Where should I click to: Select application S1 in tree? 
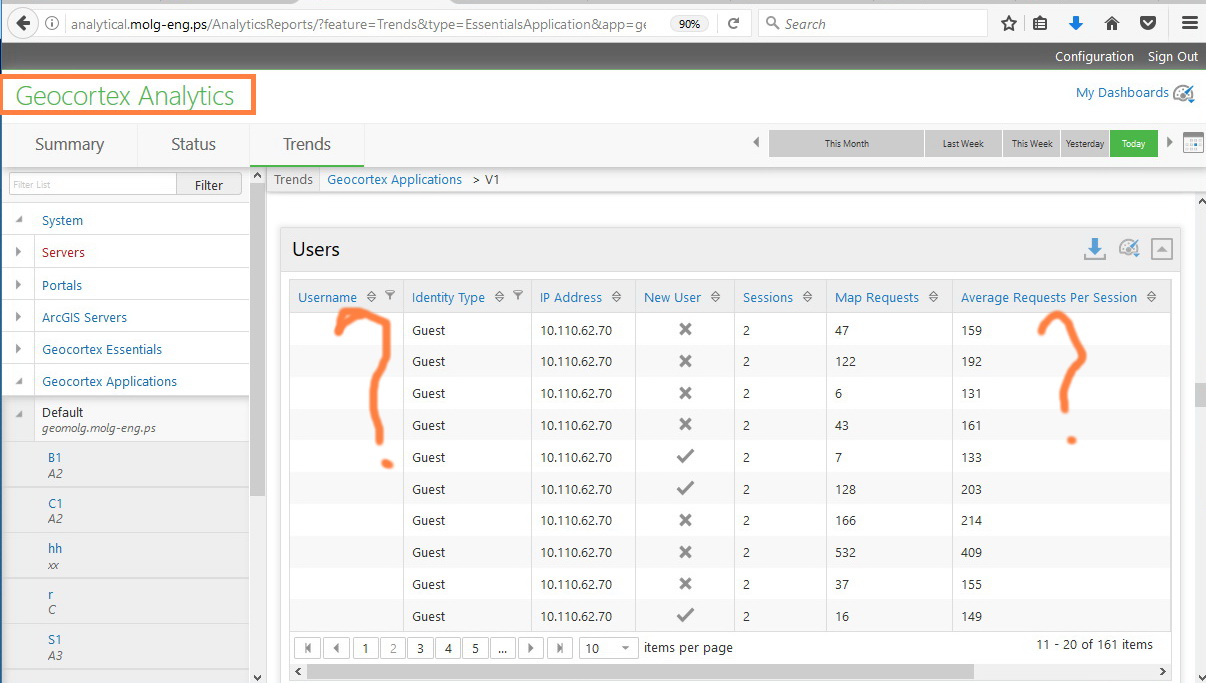pyautogui.click(x=55, y=639)
